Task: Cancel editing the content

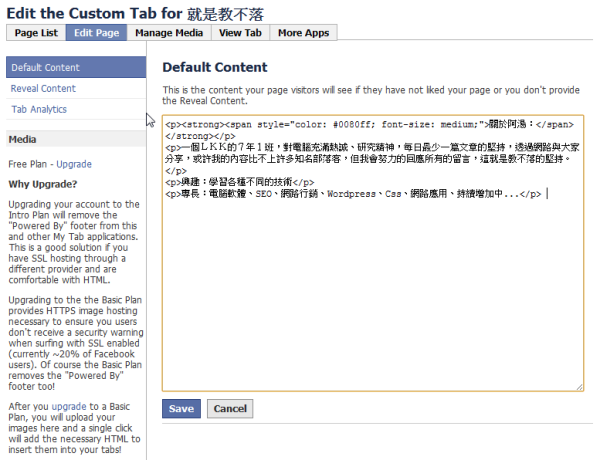Action: pyautogui.click(x=230, y=409)
